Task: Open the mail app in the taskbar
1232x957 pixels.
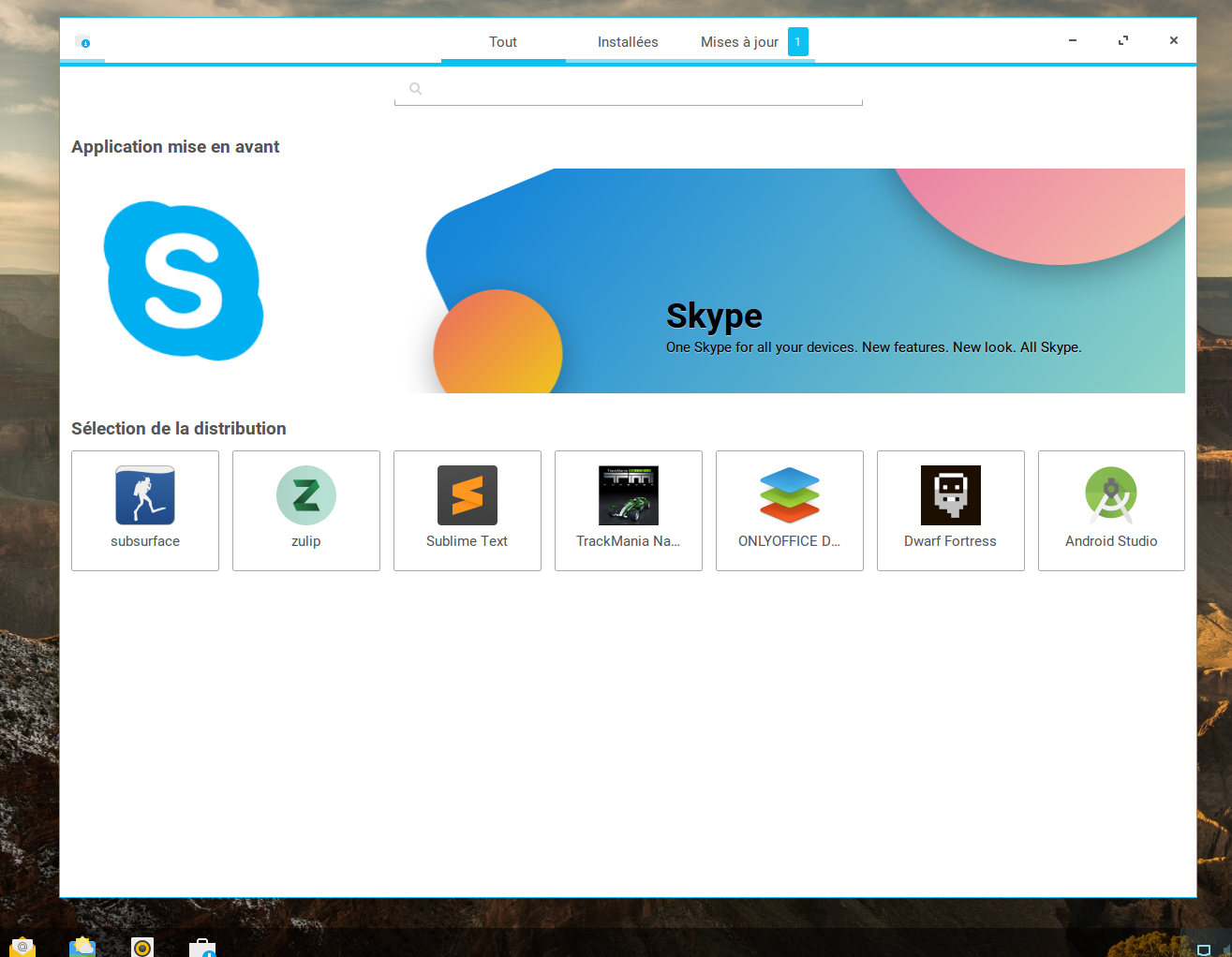Action: coord(22,947)
